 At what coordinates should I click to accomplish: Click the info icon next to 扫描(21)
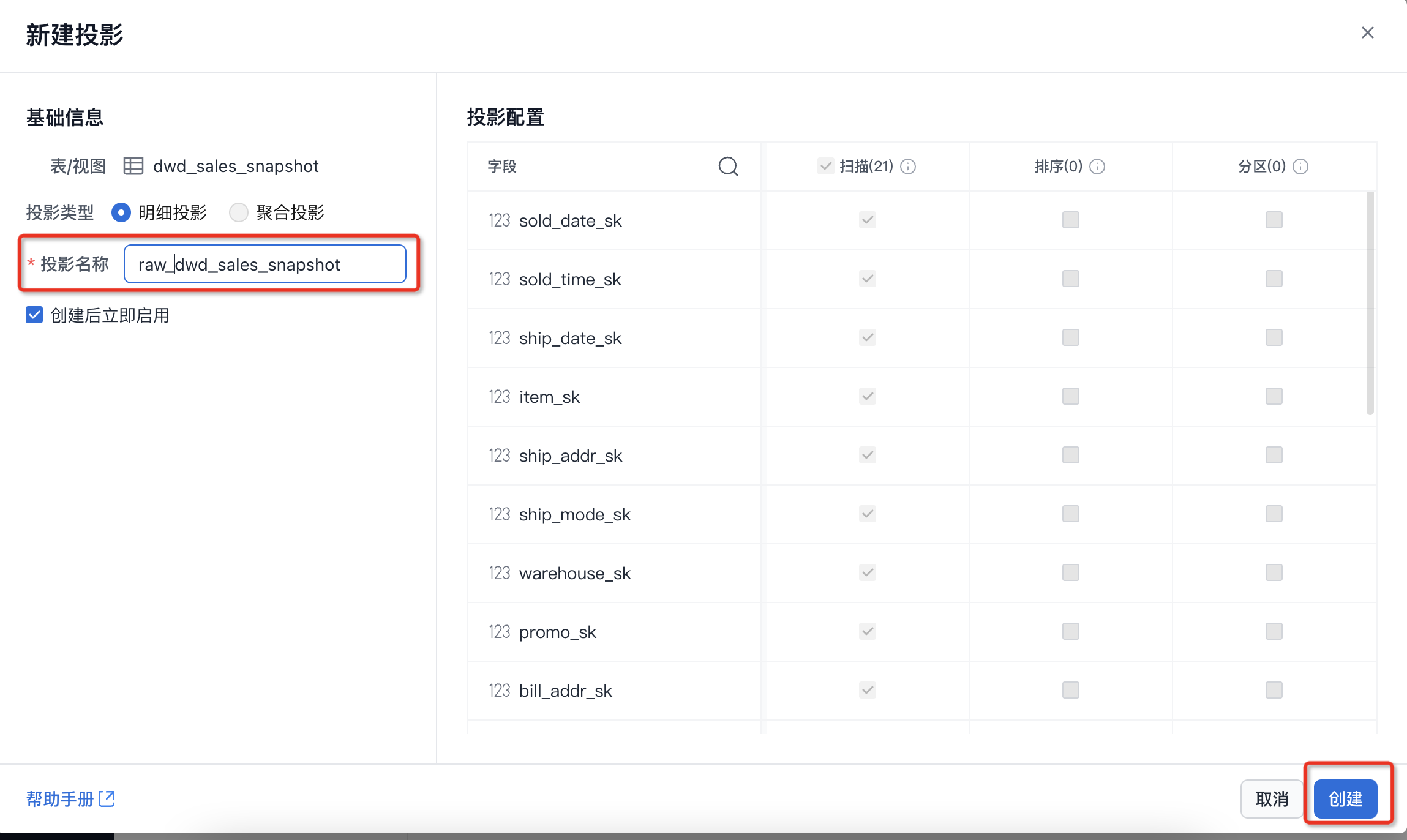pos(909,167)
